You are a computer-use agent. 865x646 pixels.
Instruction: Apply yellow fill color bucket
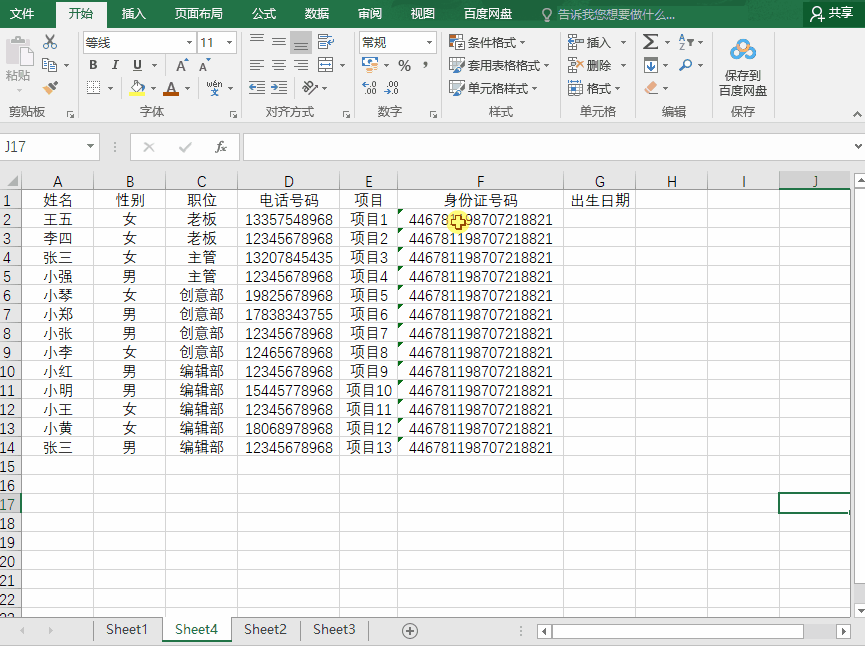(137, 88)
